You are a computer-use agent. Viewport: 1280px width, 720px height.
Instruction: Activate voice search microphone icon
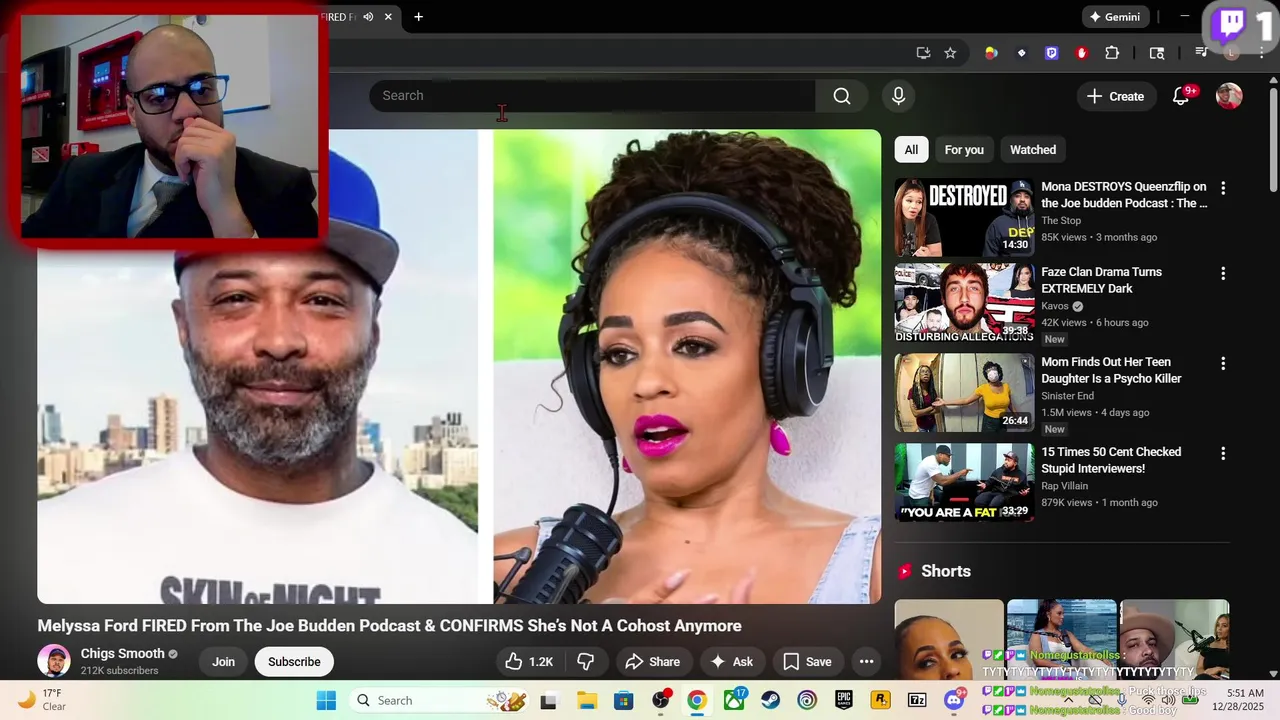click(898, 96)
